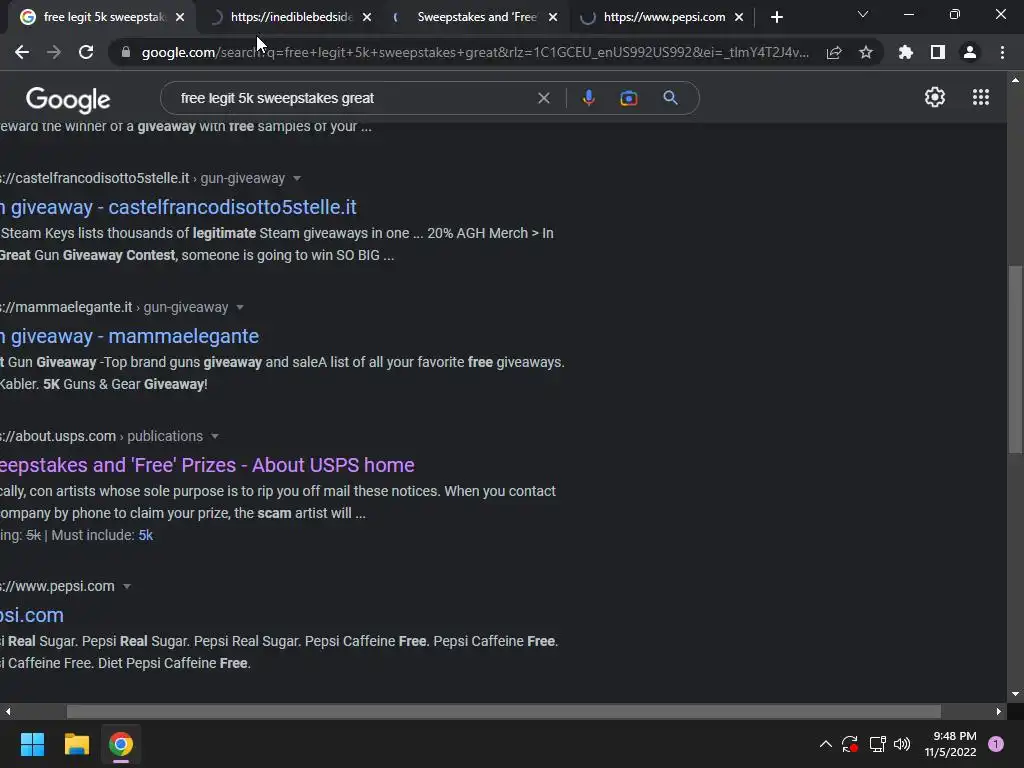Expand options for about.usps.com result
This screenshot has width=1024, height=768.
click(x=214, y=436)
